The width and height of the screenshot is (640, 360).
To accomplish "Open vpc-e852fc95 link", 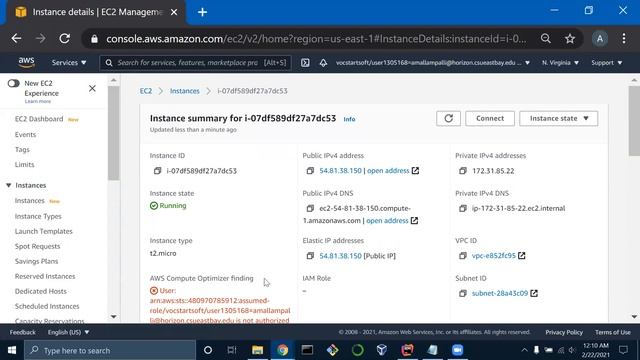I will tap(493, 256).
